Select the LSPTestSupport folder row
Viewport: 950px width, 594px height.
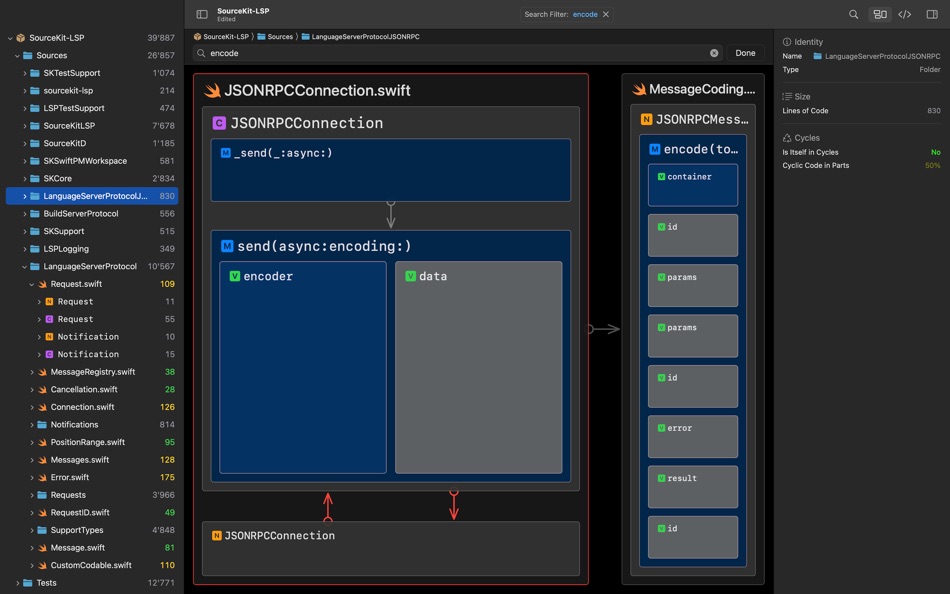pyautogui.click(x=92, y=108)
